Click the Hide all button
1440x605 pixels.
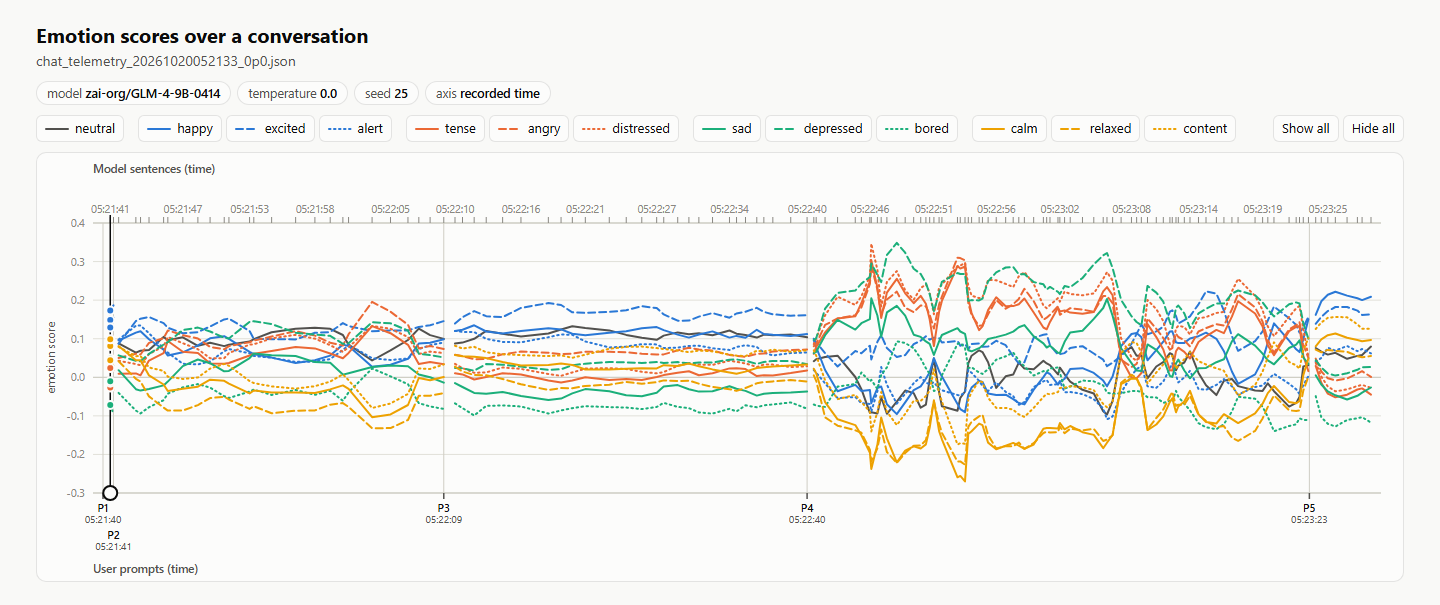(1373, 128)
